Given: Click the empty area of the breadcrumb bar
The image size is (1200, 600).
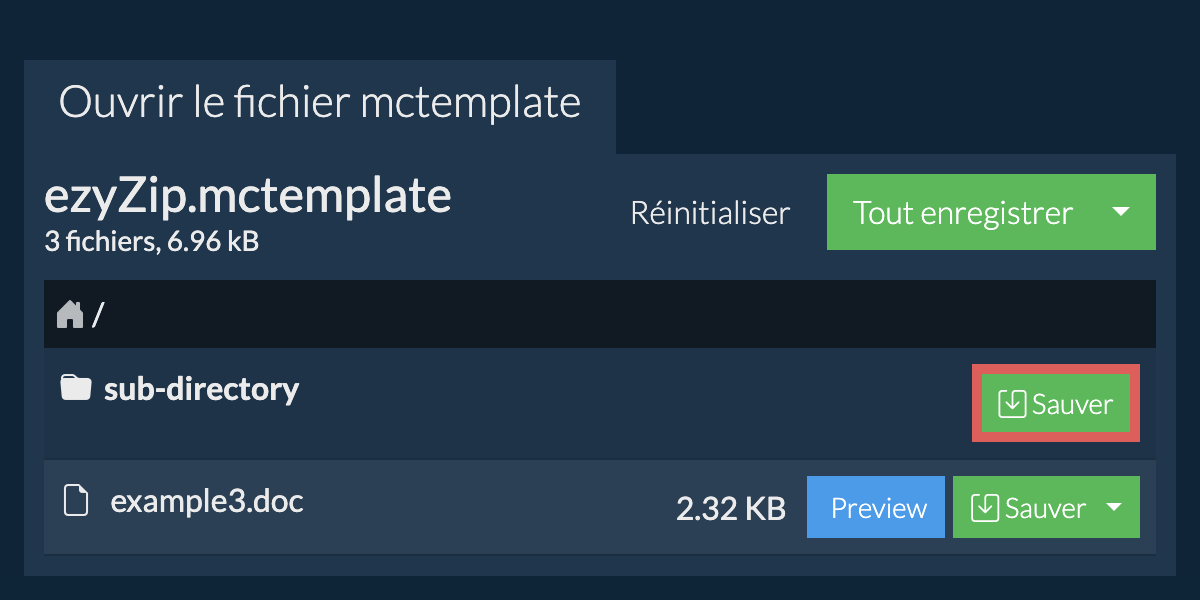Looking at the screenshot, I should click(x=630, y=314).
